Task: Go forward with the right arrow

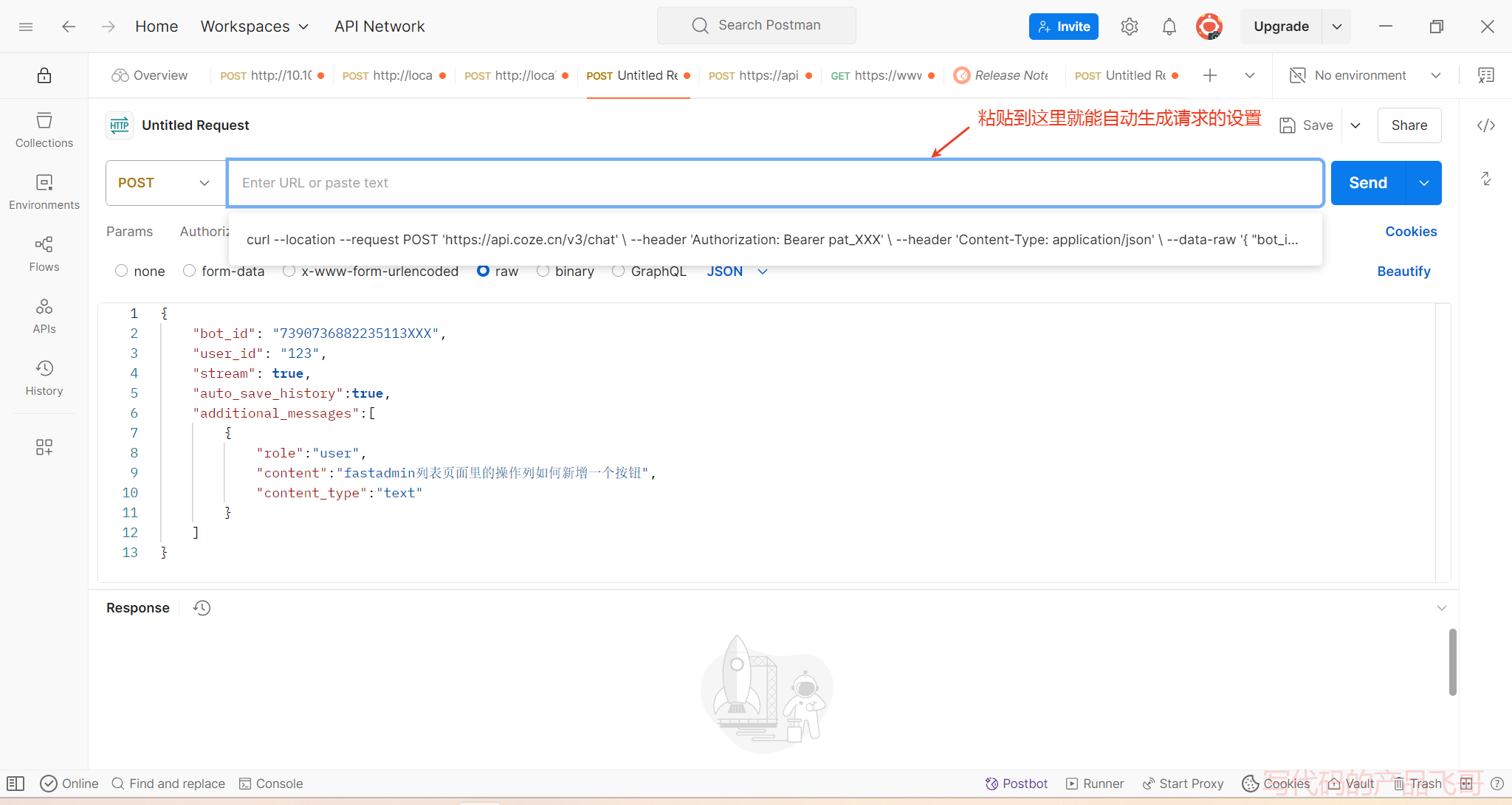Action: click(109, 27)
